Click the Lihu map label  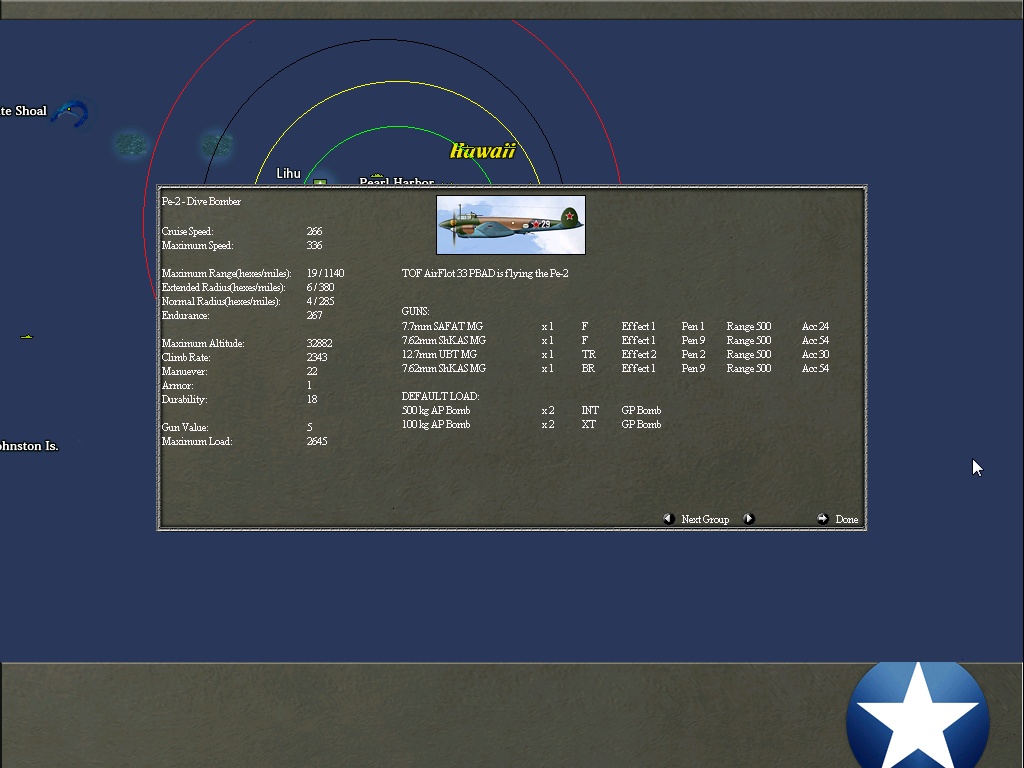coord(288,173)
